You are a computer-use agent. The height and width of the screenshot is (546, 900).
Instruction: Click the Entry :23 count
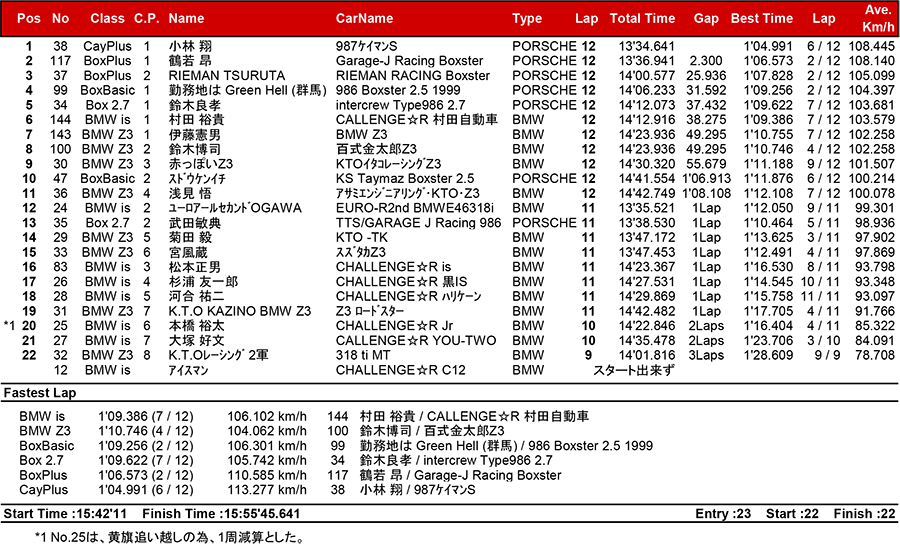(723, 514)
